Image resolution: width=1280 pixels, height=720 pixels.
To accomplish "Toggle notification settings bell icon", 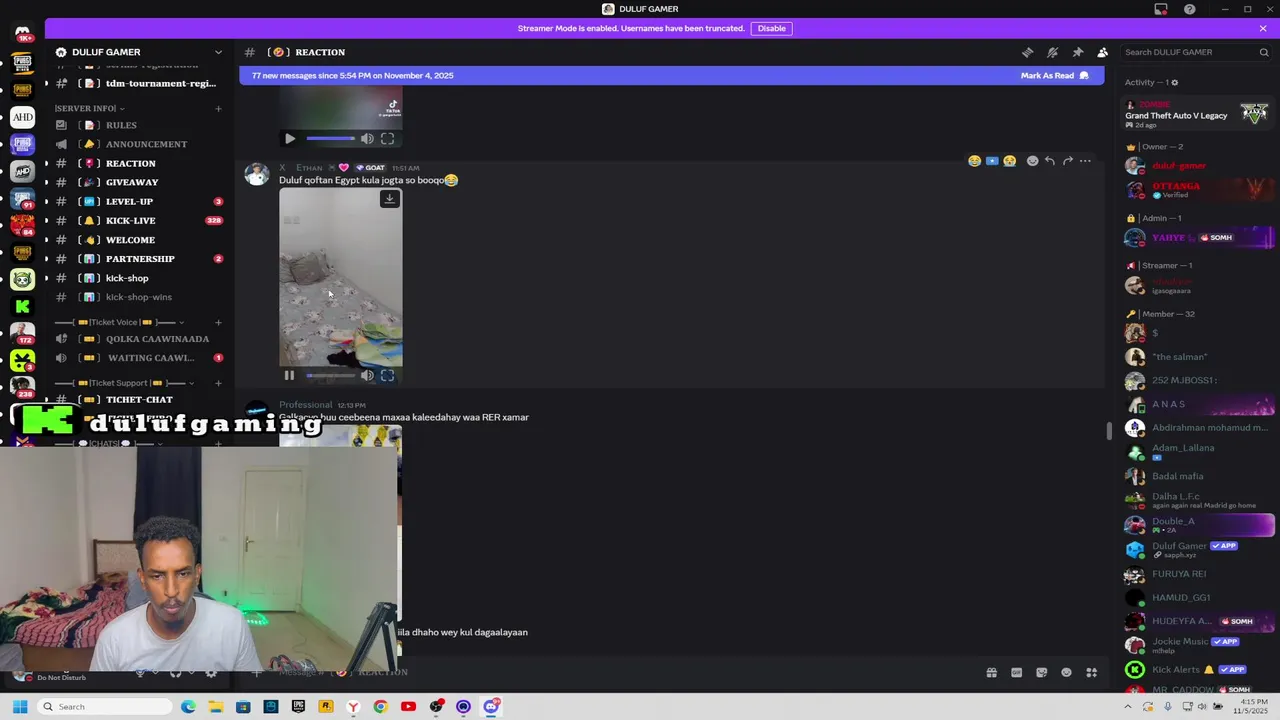I will [1052, 52].
